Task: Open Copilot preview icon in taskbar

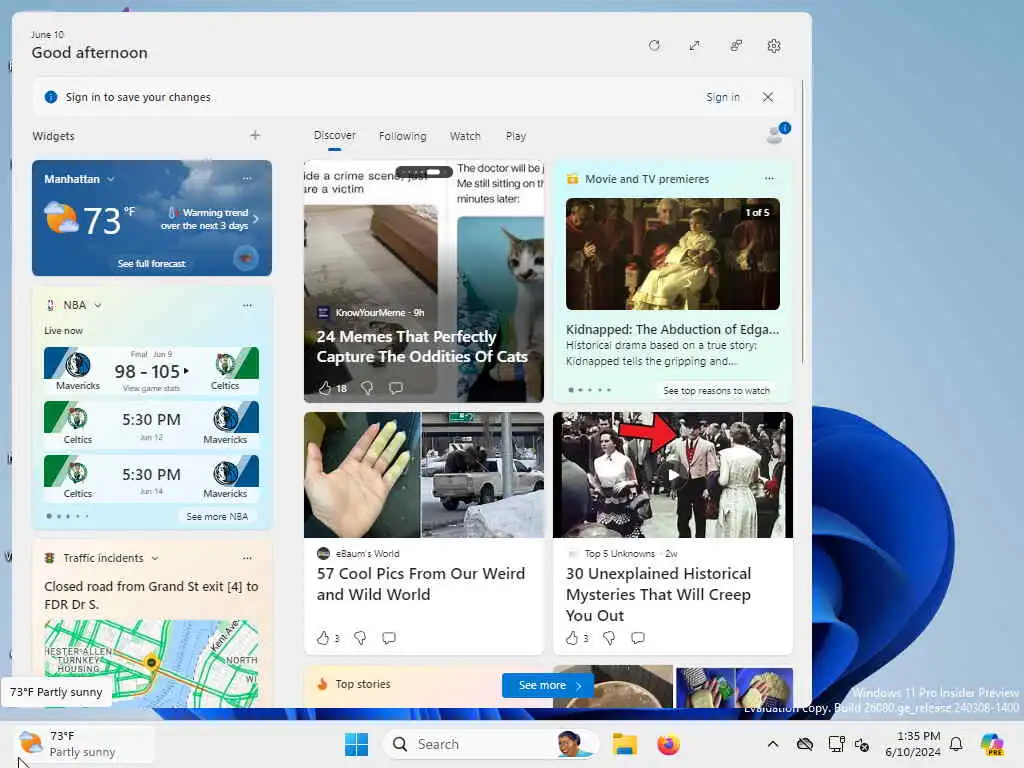Action: [992, 744]
